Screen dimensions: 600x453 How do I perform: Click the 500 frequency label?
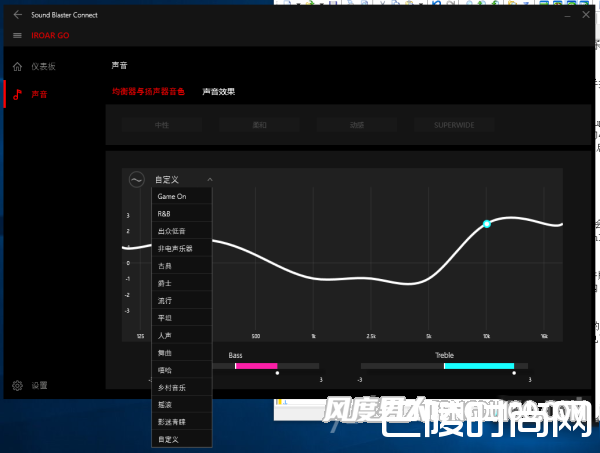point(256,336)
